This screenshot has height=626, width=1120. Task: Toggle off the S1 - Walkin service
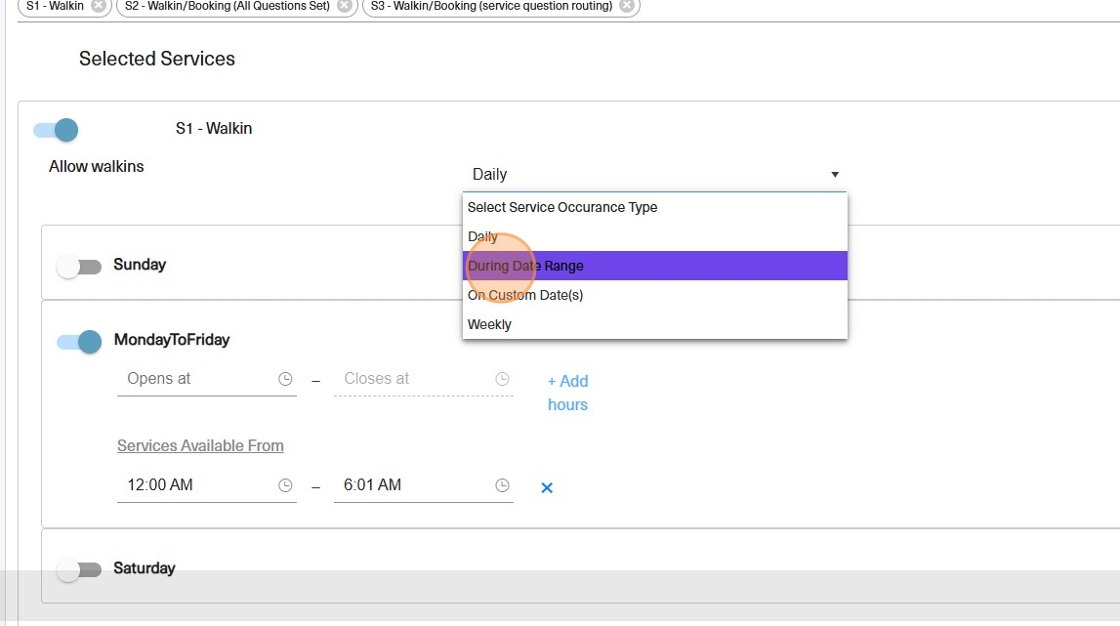tap(56, 130)
